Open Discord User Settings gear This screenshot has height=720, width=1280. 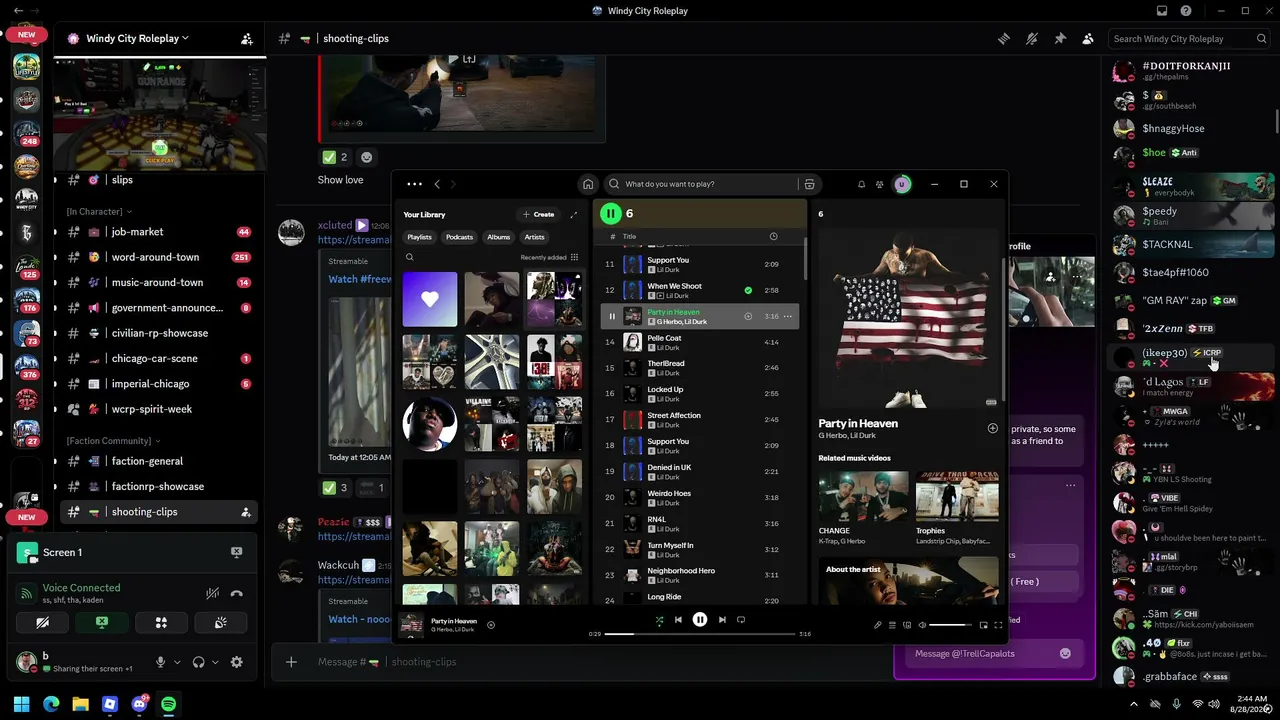click(x=237, y=662)
